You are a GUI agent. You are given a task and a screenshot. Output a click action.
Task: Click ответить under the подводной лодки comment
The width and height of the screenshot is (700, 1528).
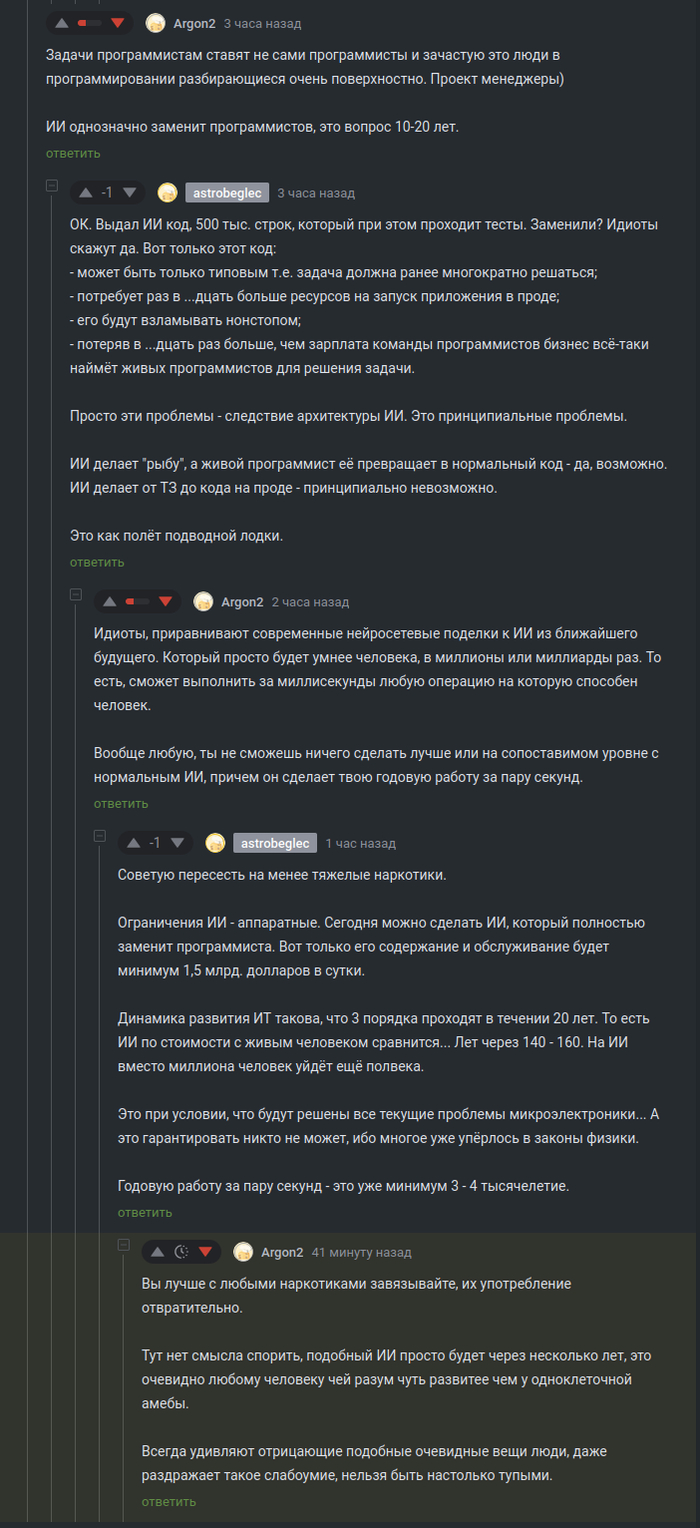pyautogui.click(x=96, y=562)
